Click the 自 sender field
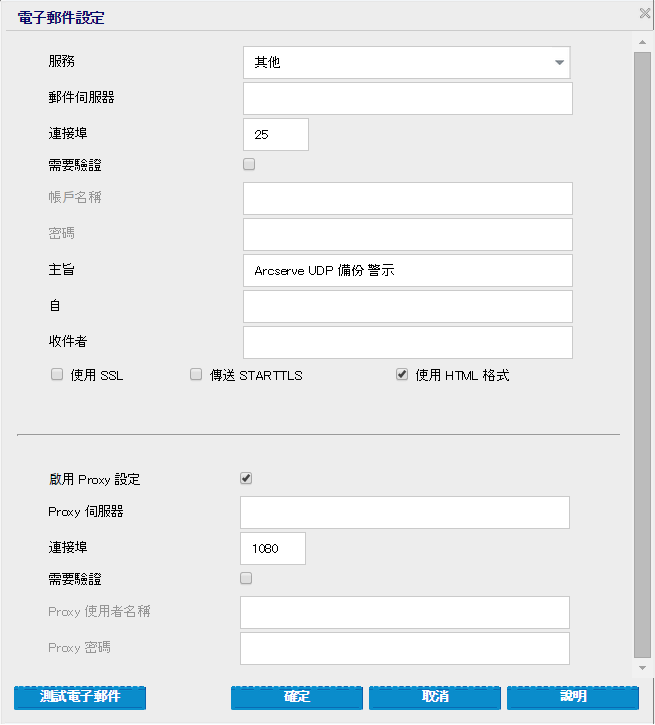Image resolution: width=655 pixels, height=725 pixels. coord(407,306)
